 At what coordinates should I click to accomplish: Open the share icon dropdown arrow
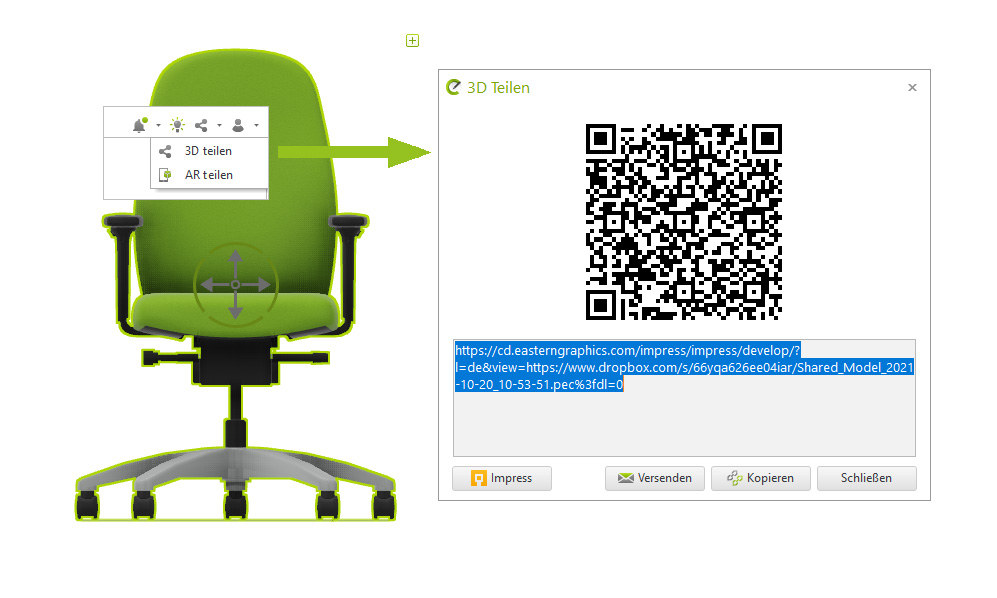(x=219, y=126)
